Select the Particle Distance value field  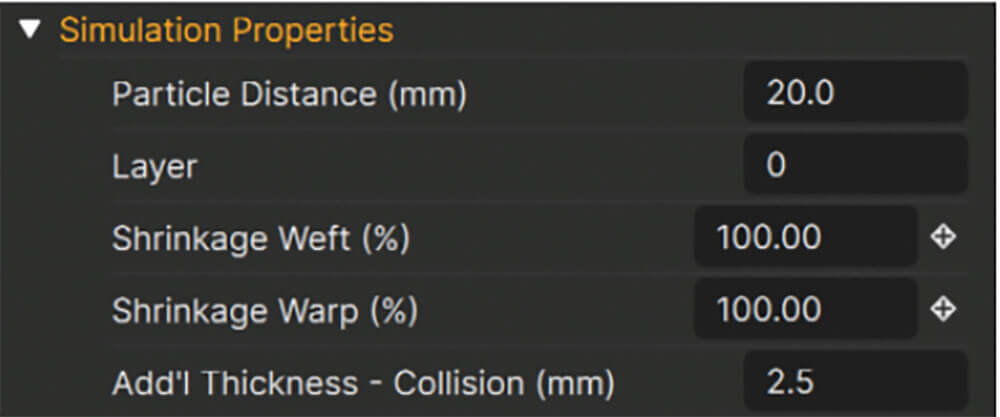point(855,93)
